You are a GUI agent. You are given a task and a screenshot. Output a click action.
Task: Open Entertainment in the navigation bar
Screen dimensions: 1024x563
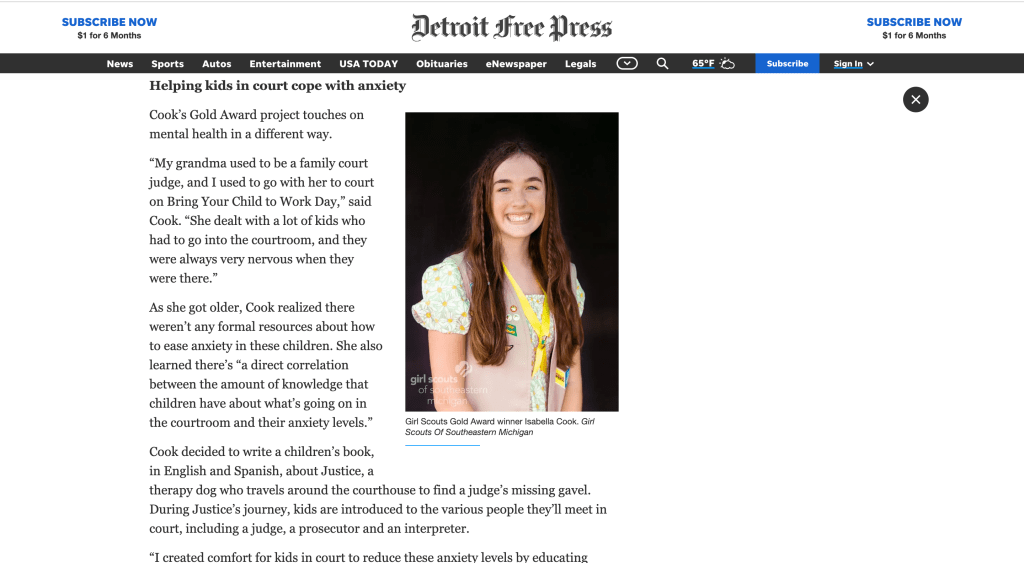tap(285, 63)
